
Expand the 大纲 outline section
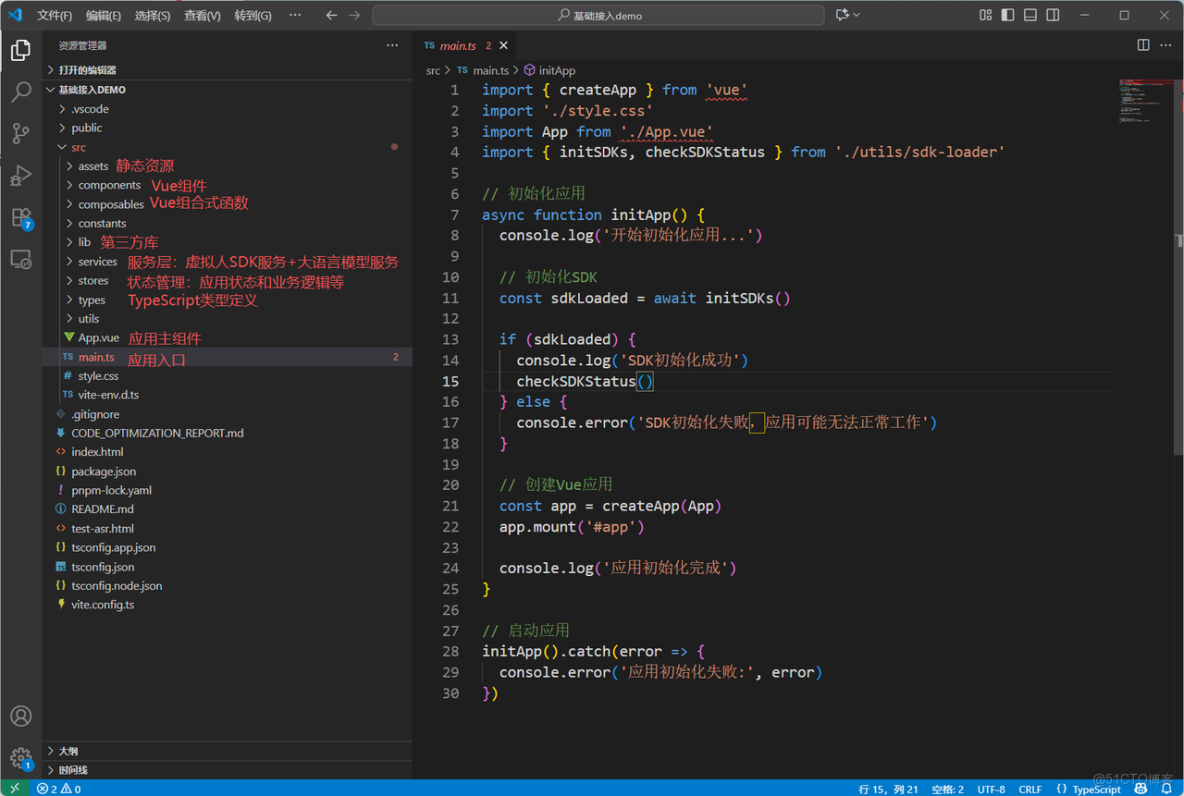click(68, 750)
